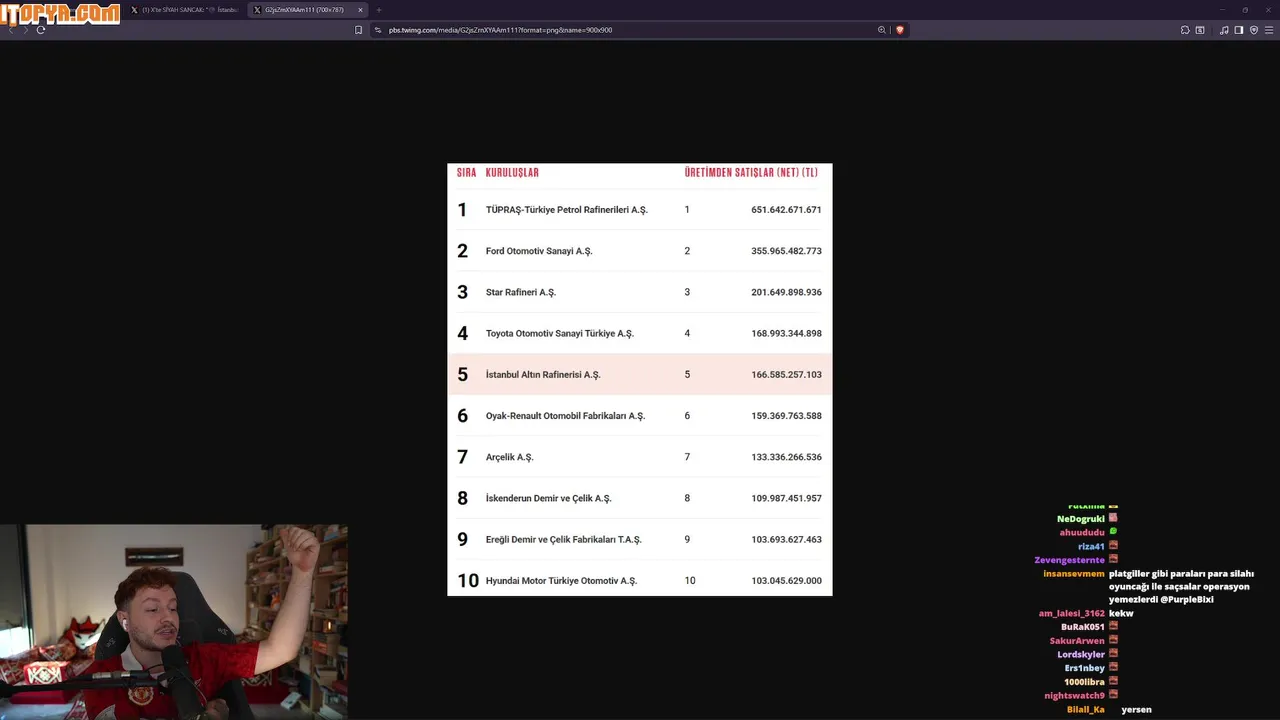Click chat username Zevengesternte
Screen dimensions: 1280x720
(x=1069, y=560)
